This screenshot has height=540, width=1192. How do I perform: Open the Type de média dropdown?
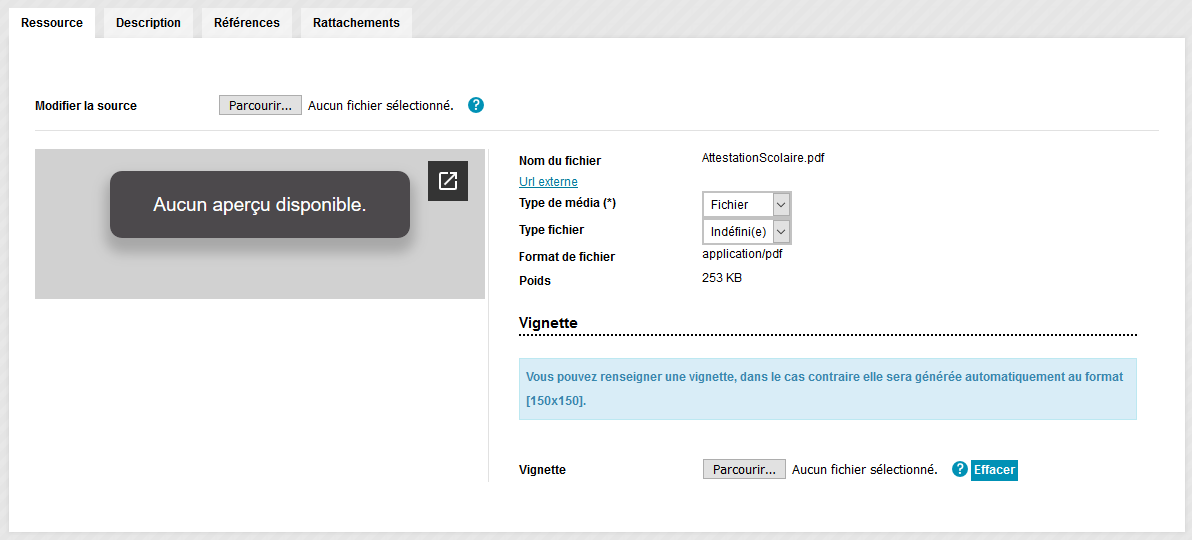(x=747, y=205)
